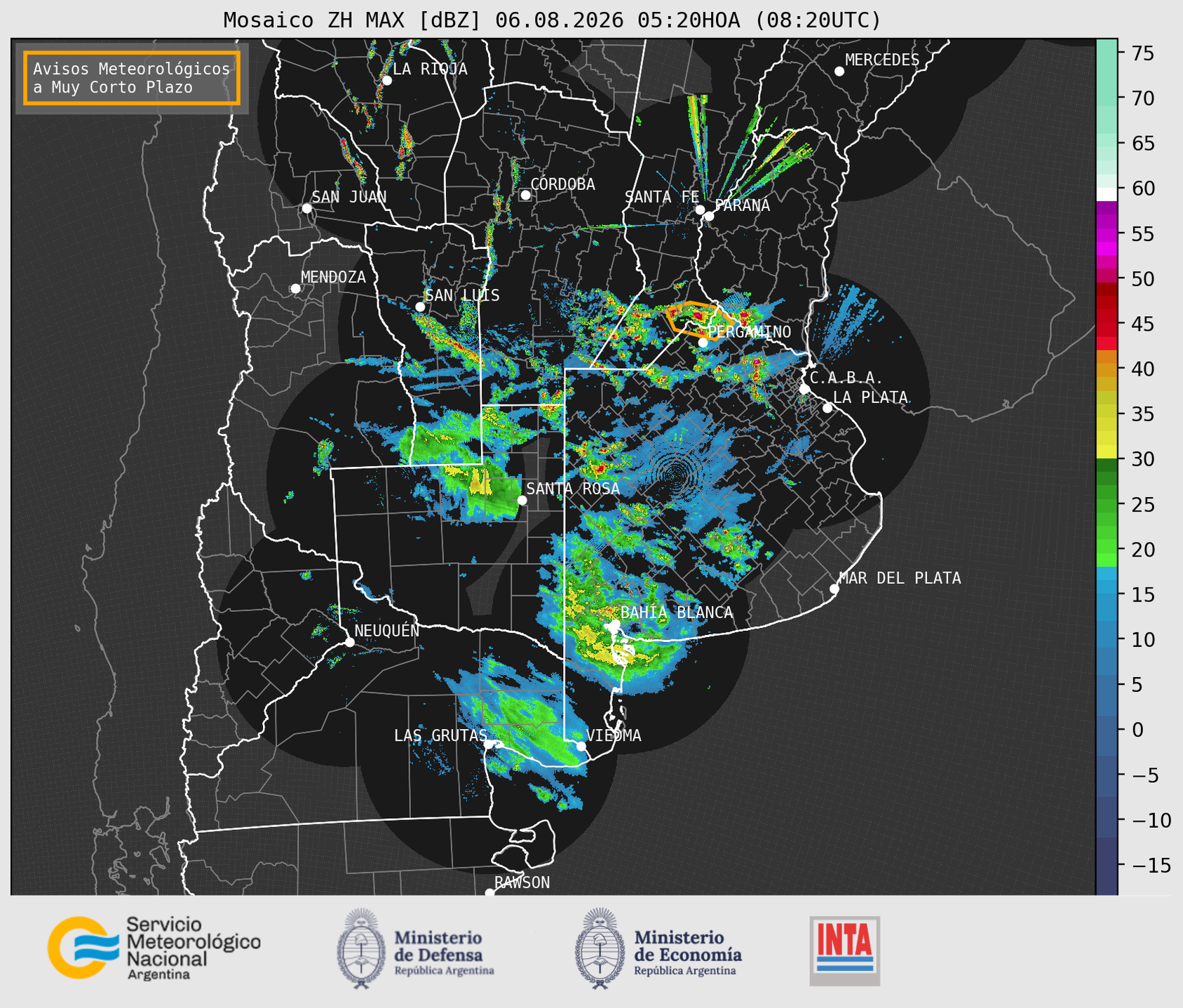
Task: Click the Servicio Meteorológico Nacional logo
Action: (x=154, y=948)
